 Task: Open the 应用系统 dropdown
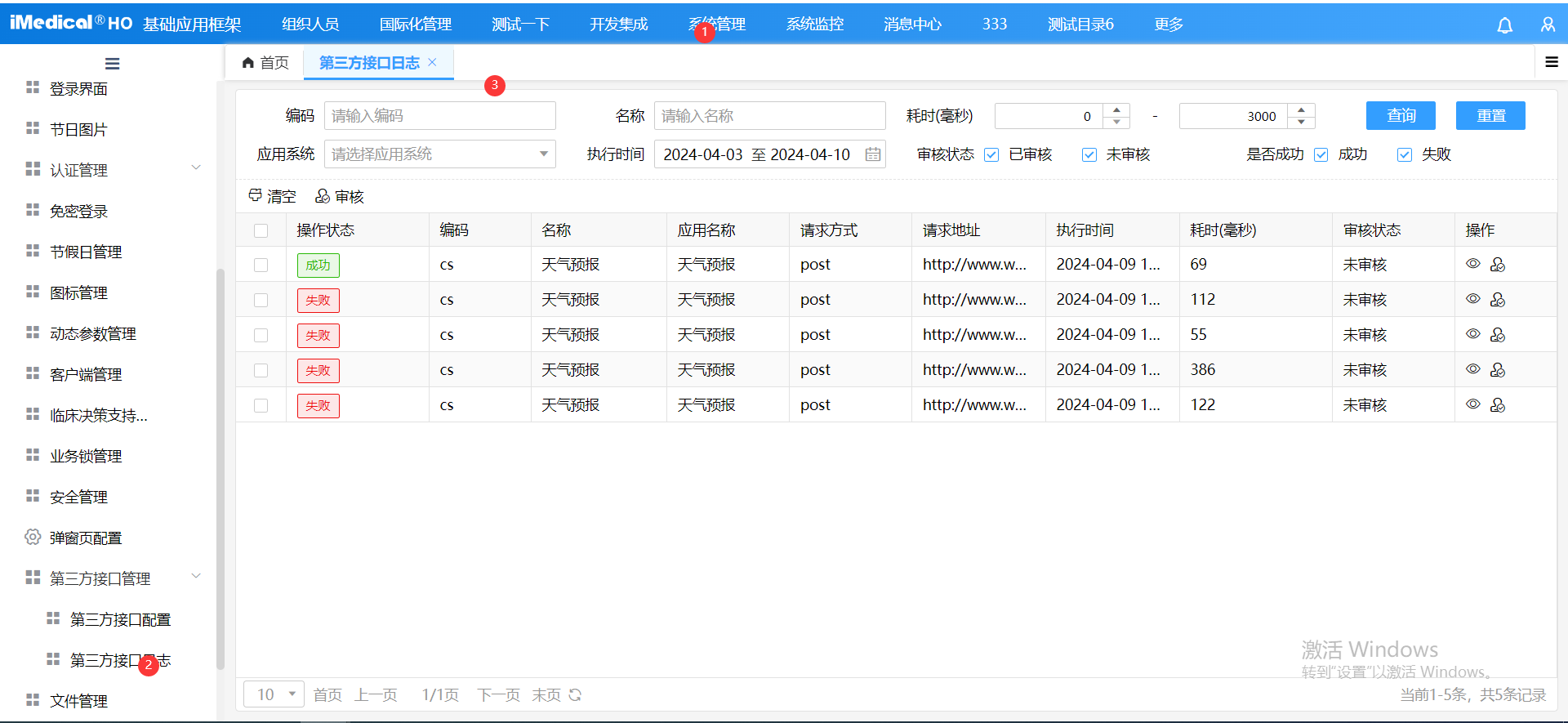tap(439, 154)
